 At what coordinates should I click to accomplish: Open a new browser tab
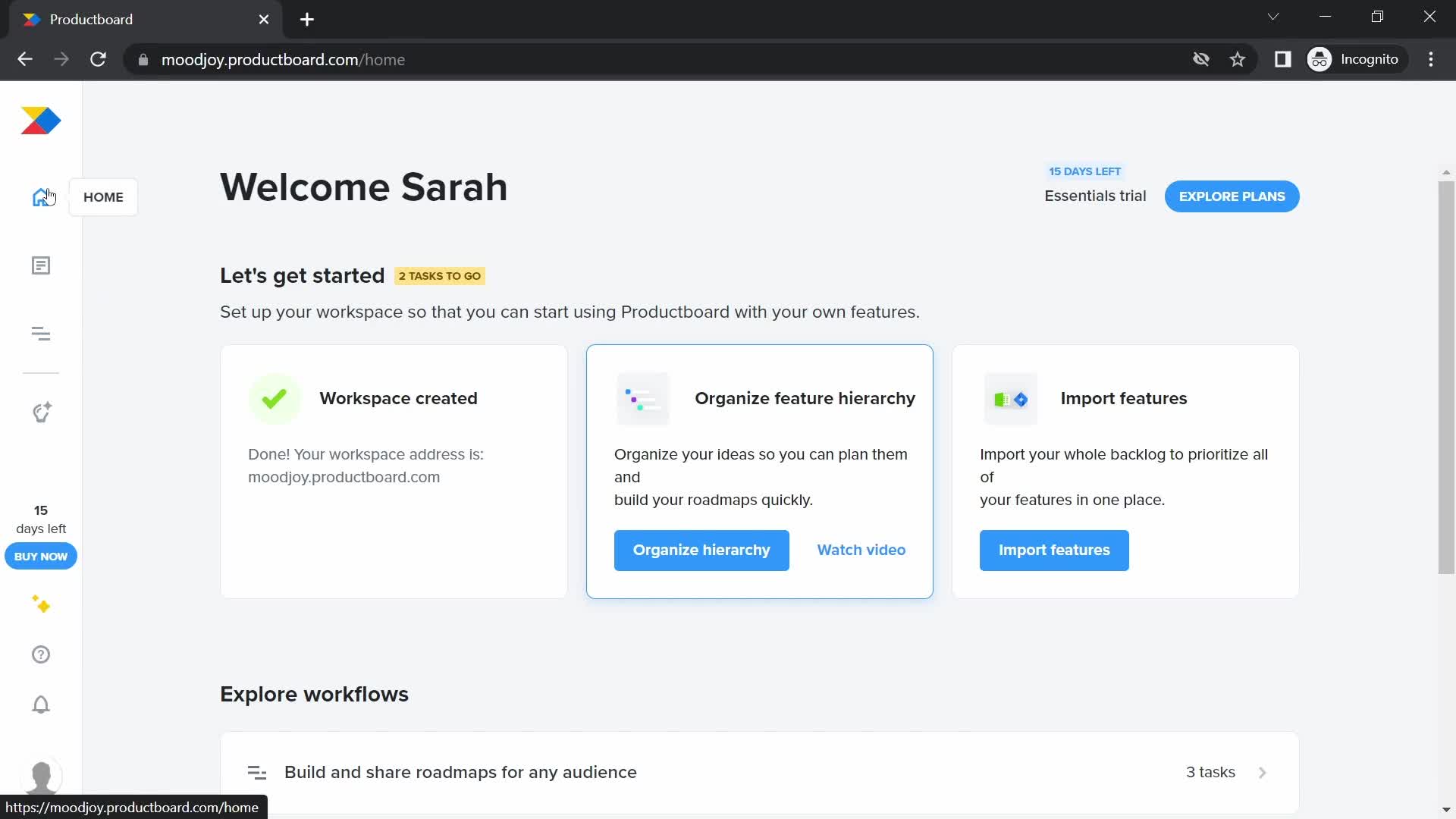coord(307,20)
